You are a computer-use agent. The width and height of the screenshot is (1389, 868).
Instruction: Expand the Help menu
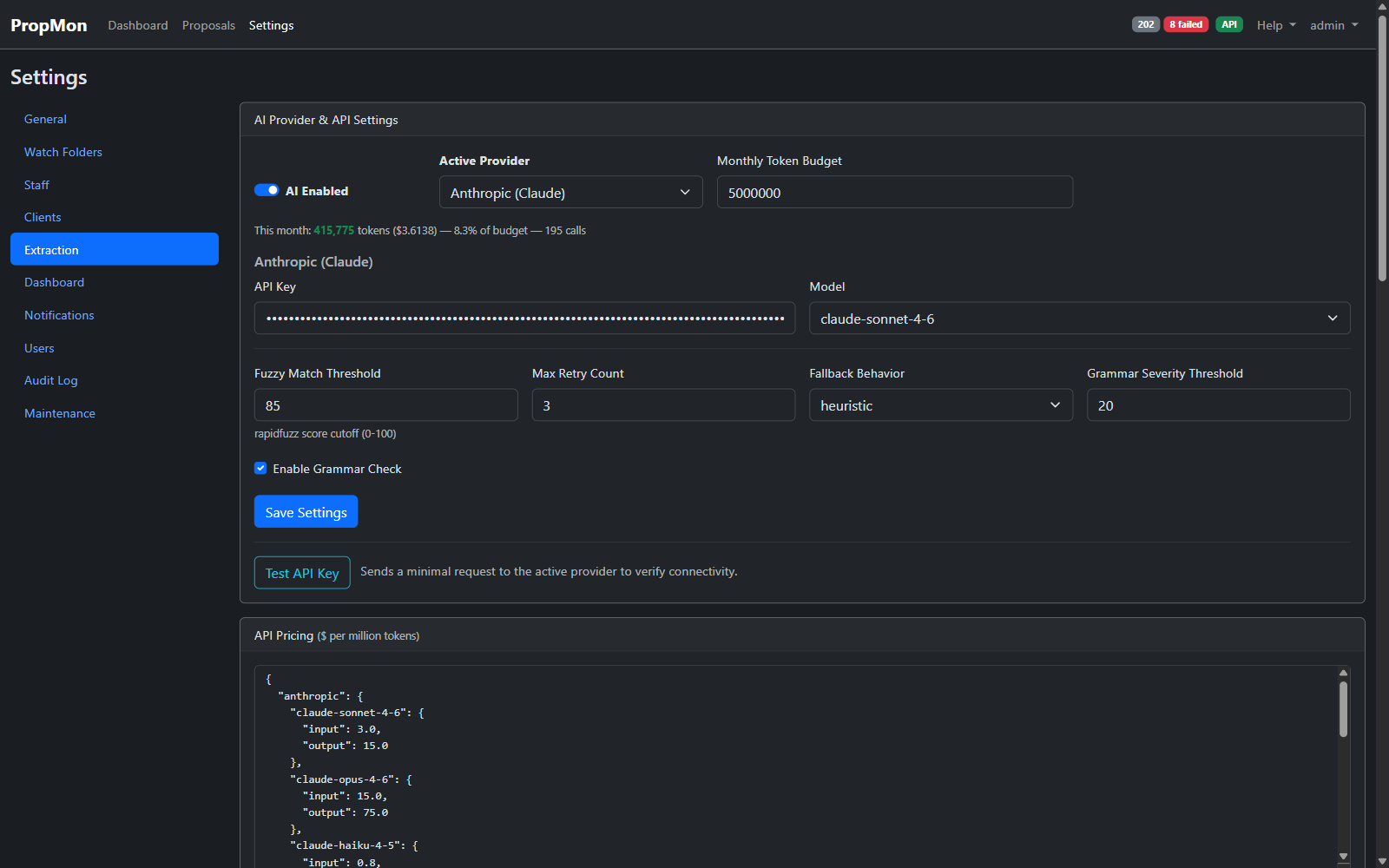pos(1274,25)
